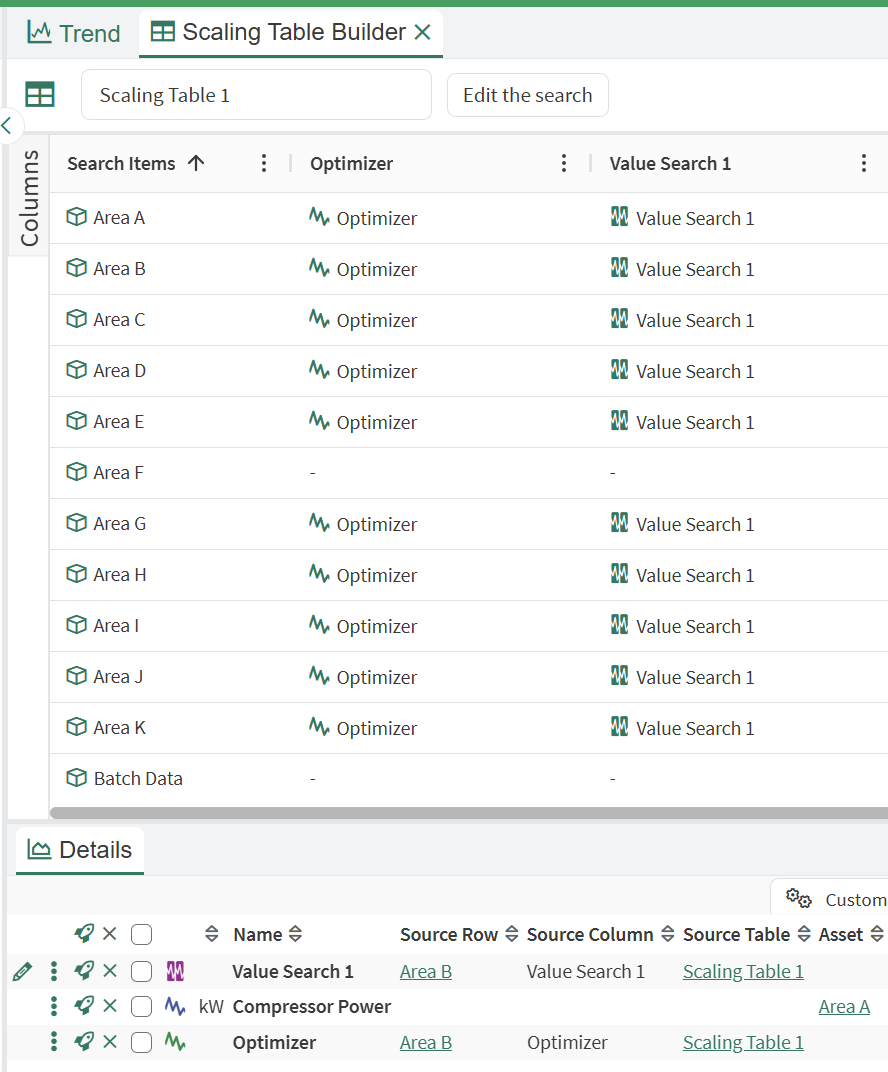
Task: Click the scaling table grid icon
Action: (x=40, y=94)
